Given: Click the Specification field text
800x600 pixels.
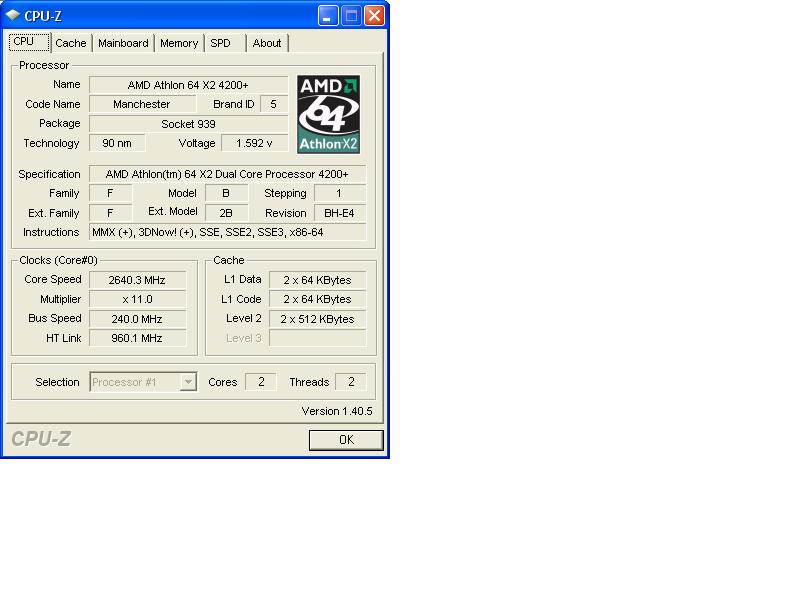Looking at the screenshot, I should pos(227,174).
